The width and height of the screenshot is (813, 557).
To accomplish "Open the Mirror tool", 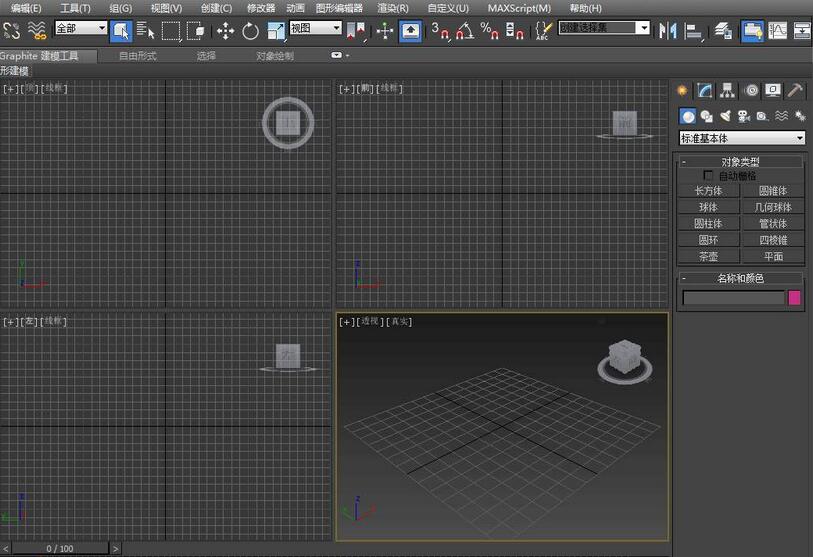I will pos(668,31).
